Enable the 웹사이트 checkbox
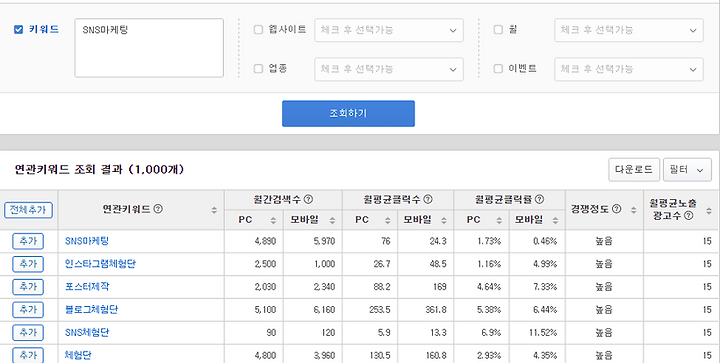The image size is (720, 363). coord(258,30)
